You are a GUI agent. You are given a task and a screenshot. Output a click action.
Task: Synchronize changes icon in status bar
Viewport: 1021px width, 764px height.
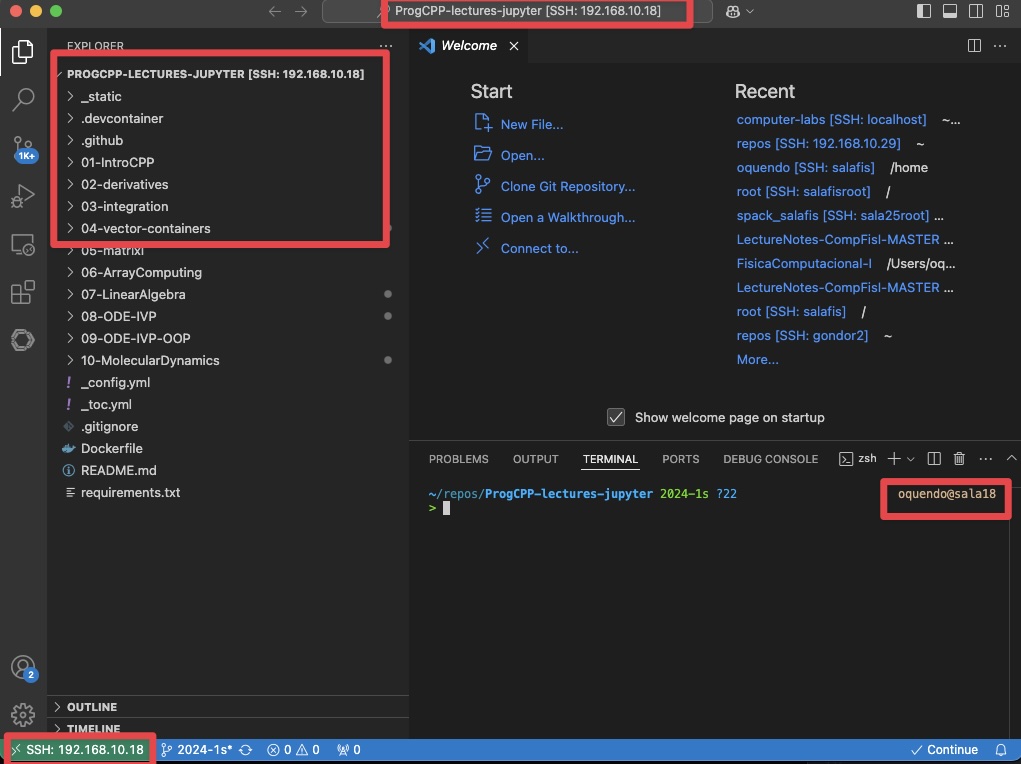[x=245, y=750]
